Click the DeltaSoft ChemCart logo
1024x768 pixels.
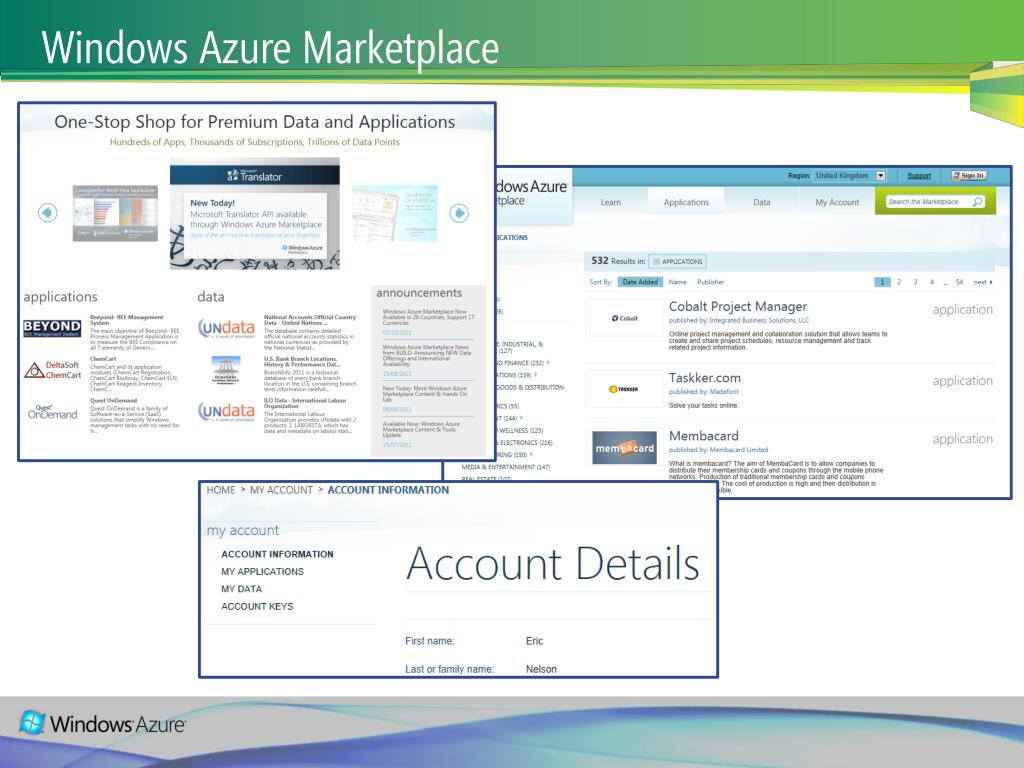(52, 370)
